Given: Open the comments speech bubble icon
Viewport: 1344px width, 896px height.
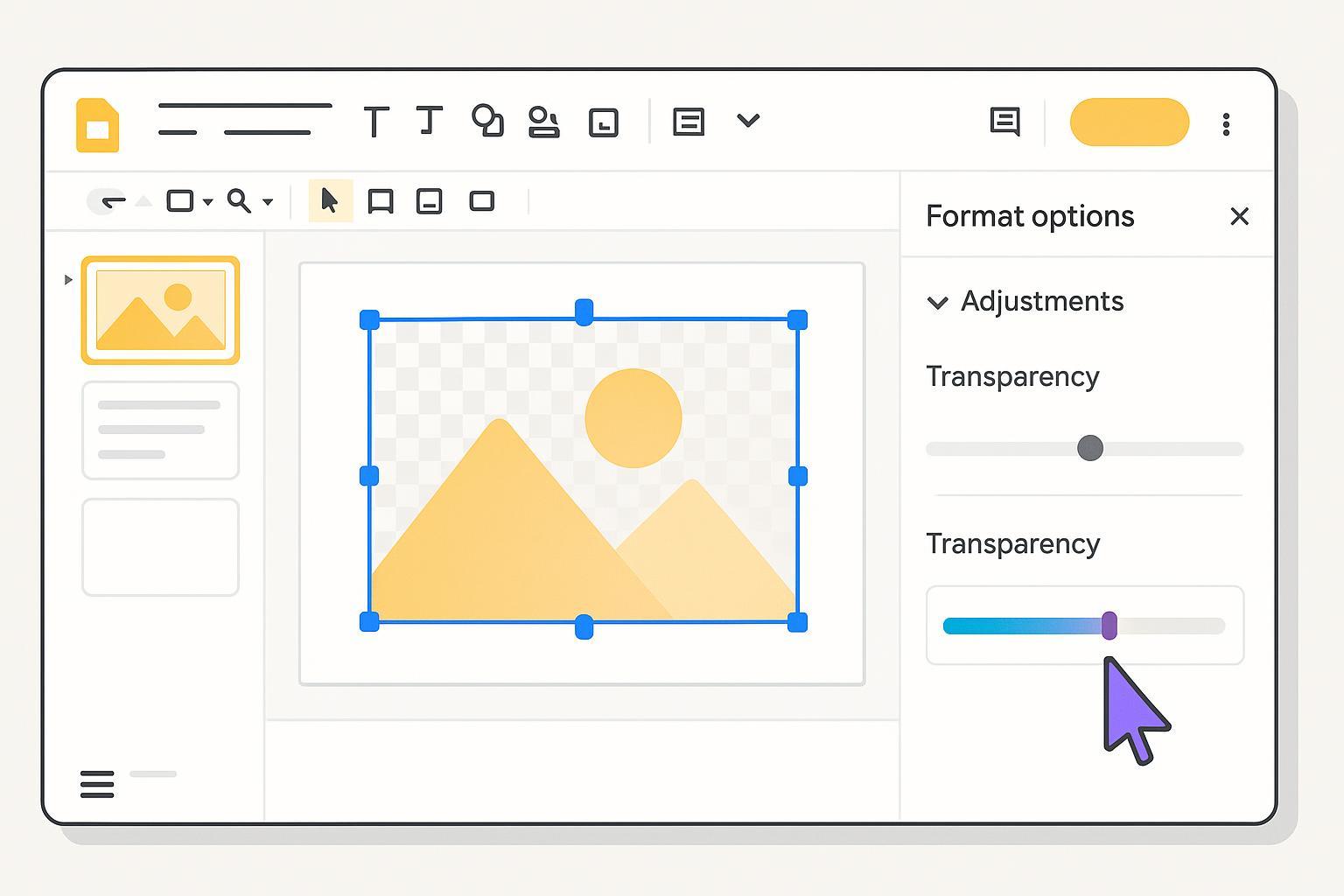Looking at the screenshot, I should point(1004,122).
